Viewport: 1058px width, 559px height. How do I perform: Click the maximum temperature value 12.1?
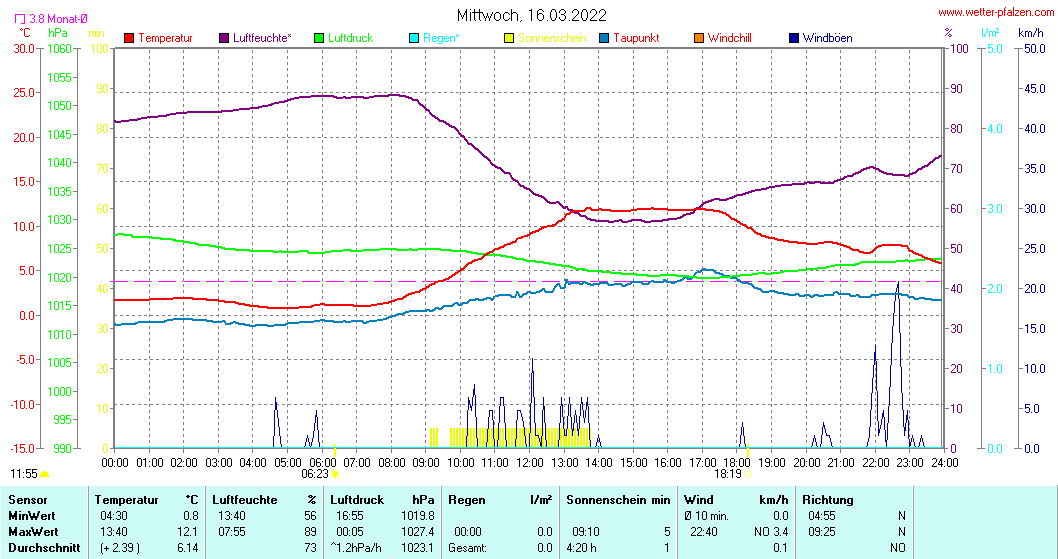(x=188, y=532)
